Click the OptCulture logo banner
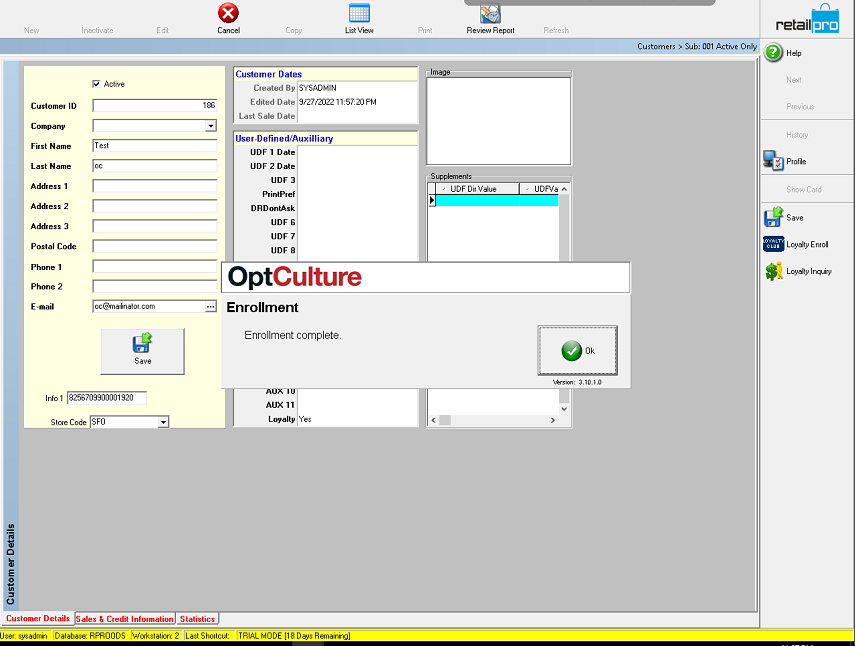 pos(425,277)
